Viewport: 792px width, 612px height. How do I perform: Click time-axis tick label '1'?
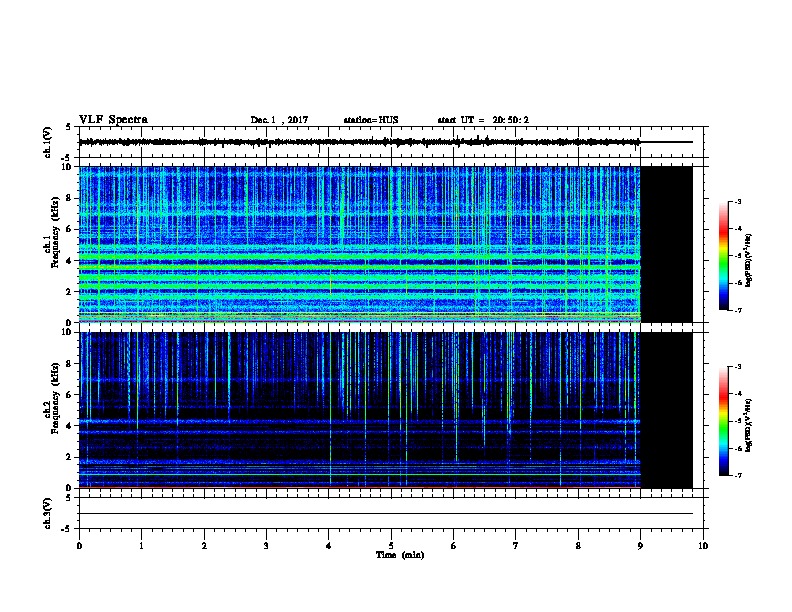click(141, 545)
